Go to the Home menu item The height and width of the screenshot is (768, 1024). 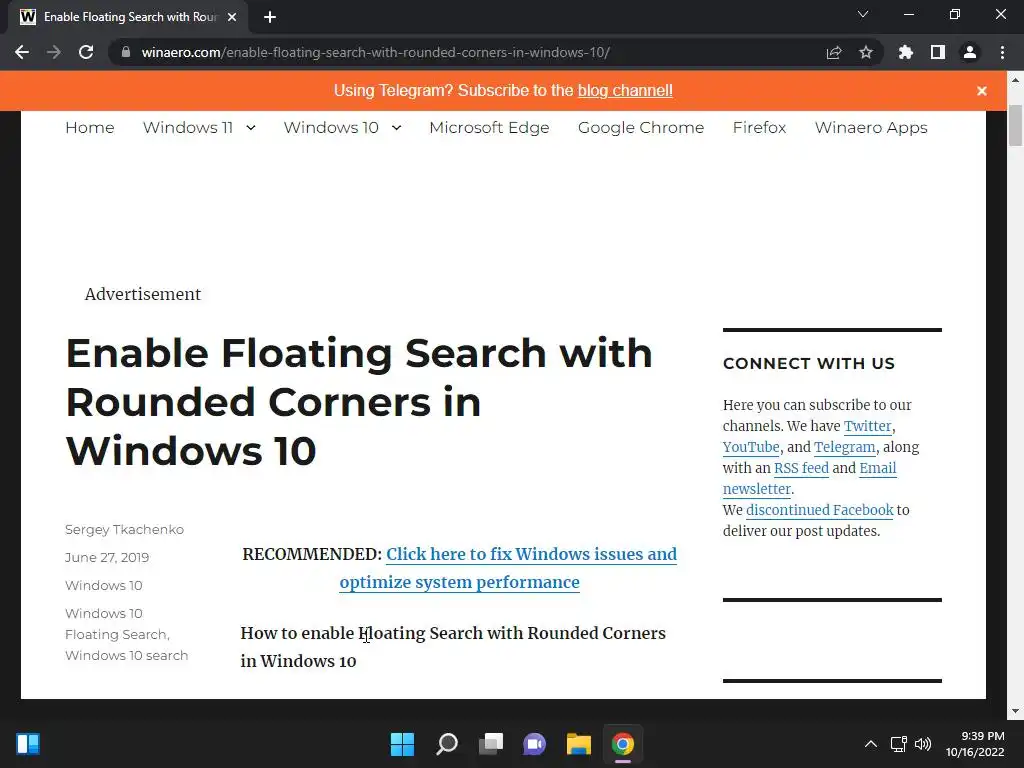point(89,127)
